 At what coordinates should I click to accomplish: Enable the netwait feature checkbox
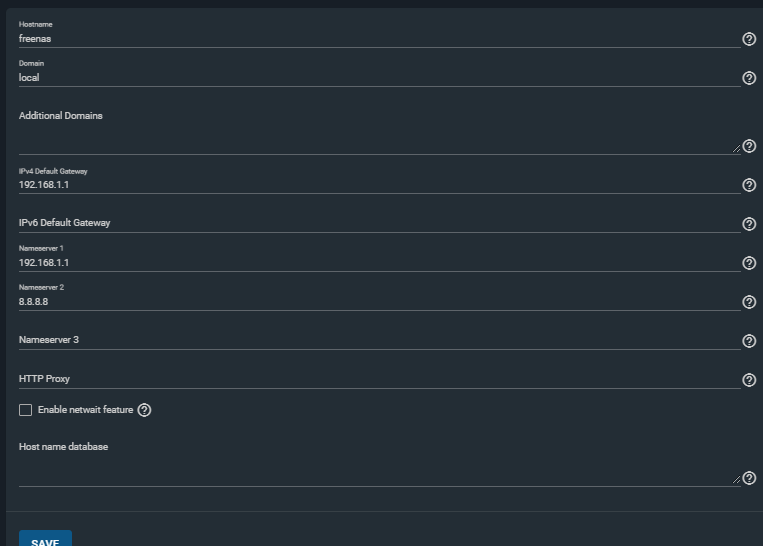point(25,410)
